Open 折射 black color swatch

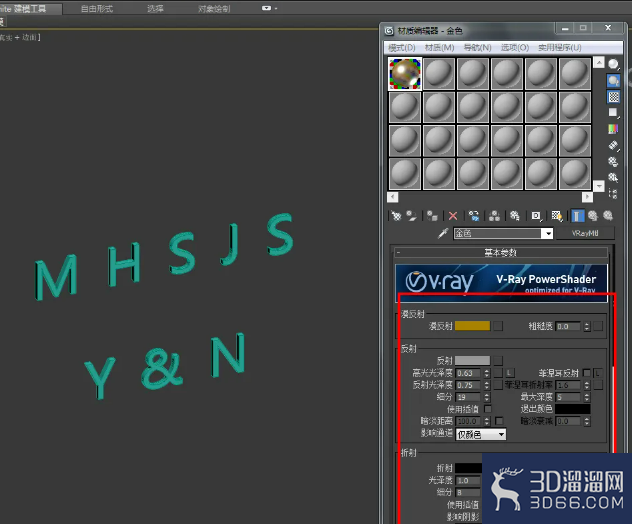[469, 468]
